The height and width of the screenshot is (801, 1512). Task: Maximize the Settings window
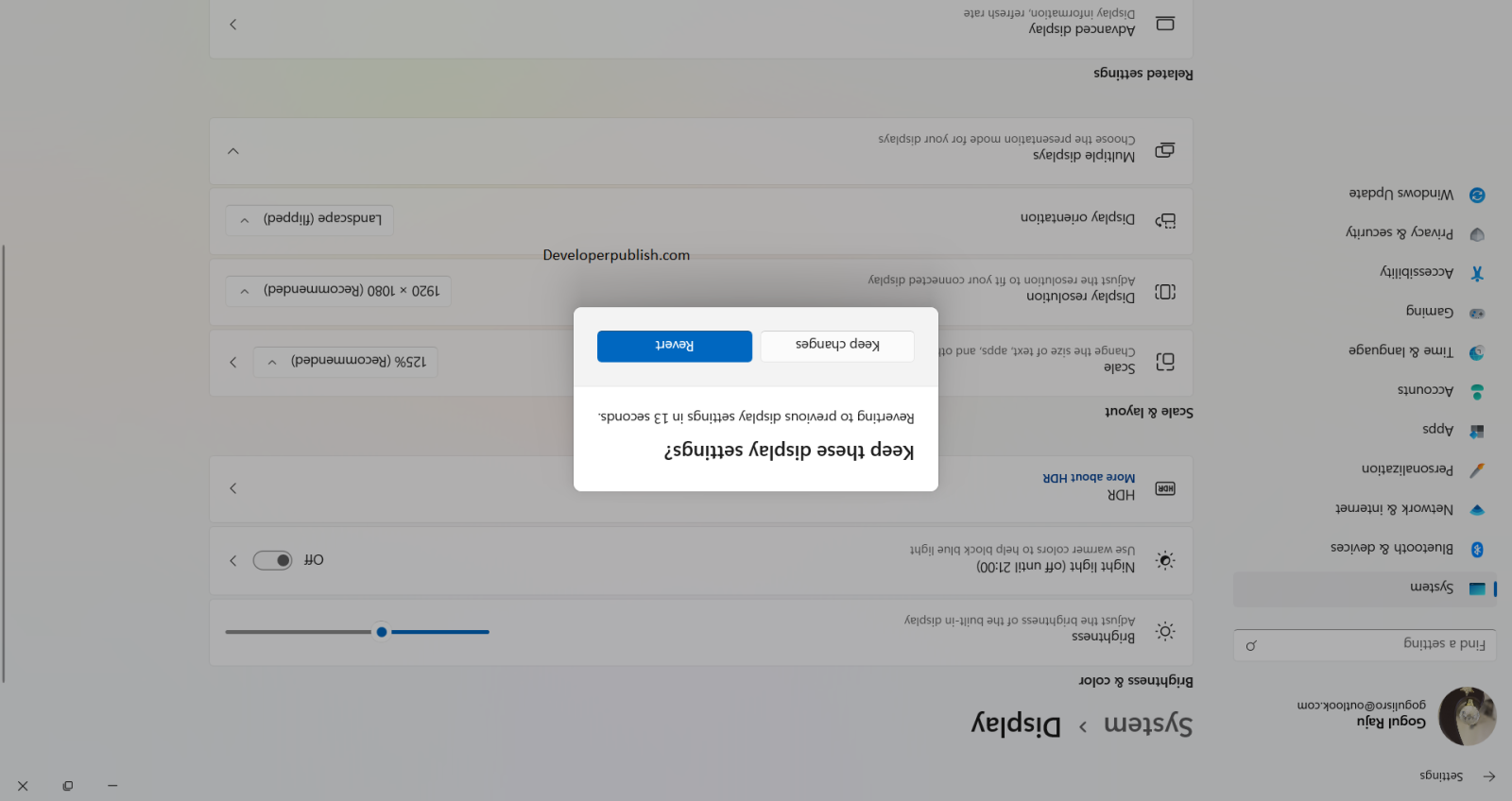click(68, 786)
